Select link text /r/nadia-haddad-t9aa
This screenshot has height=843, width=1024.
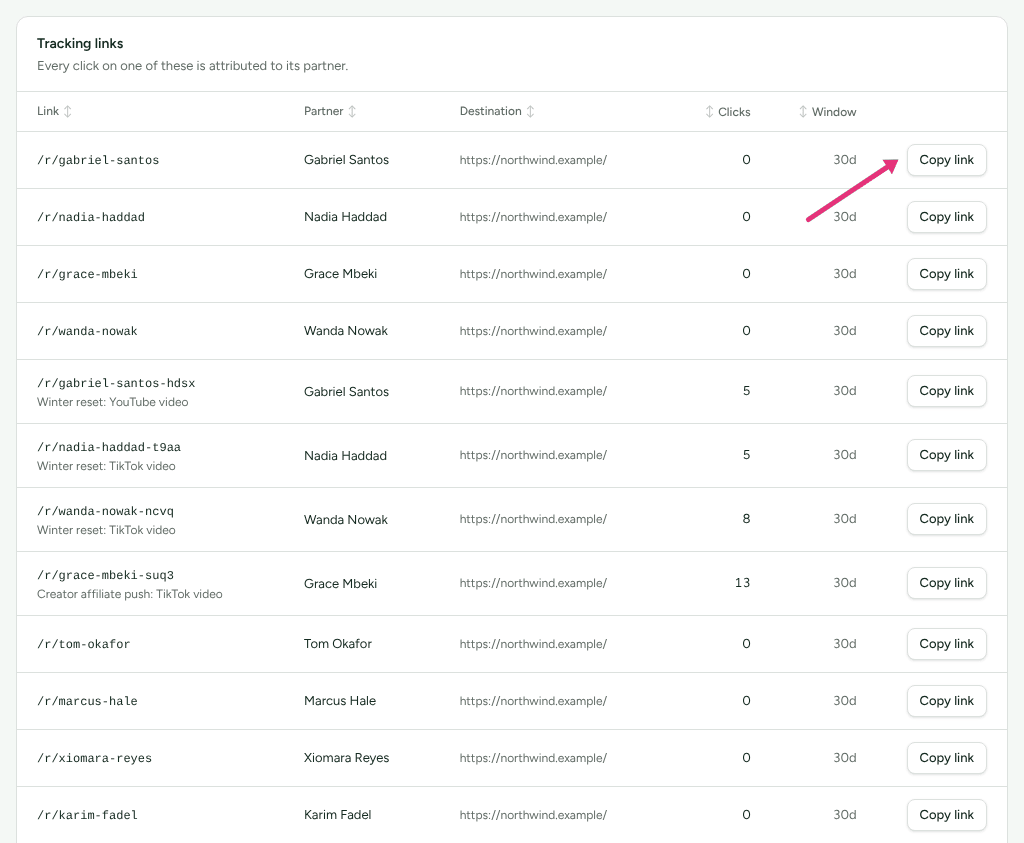click(x=109, y=447)
